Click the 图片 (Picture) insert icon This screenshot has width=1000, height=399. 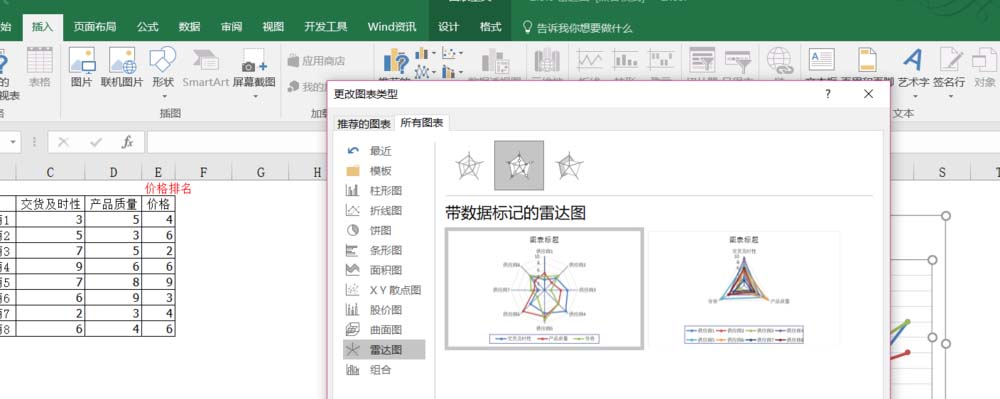pyautogui.click(x=82, y=60)
